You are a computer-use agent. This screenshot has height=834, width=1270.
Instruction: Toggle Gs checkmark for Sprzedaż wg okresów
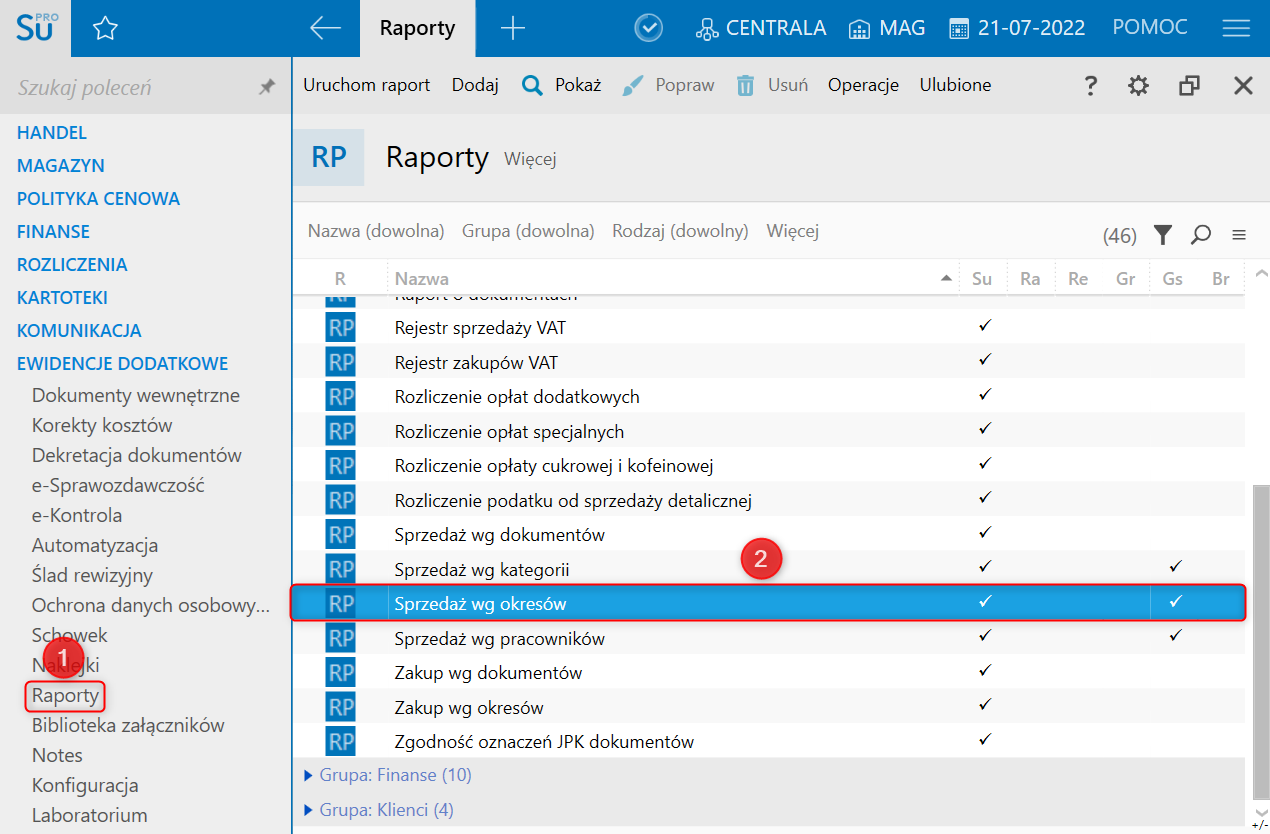coord(1175,602)
